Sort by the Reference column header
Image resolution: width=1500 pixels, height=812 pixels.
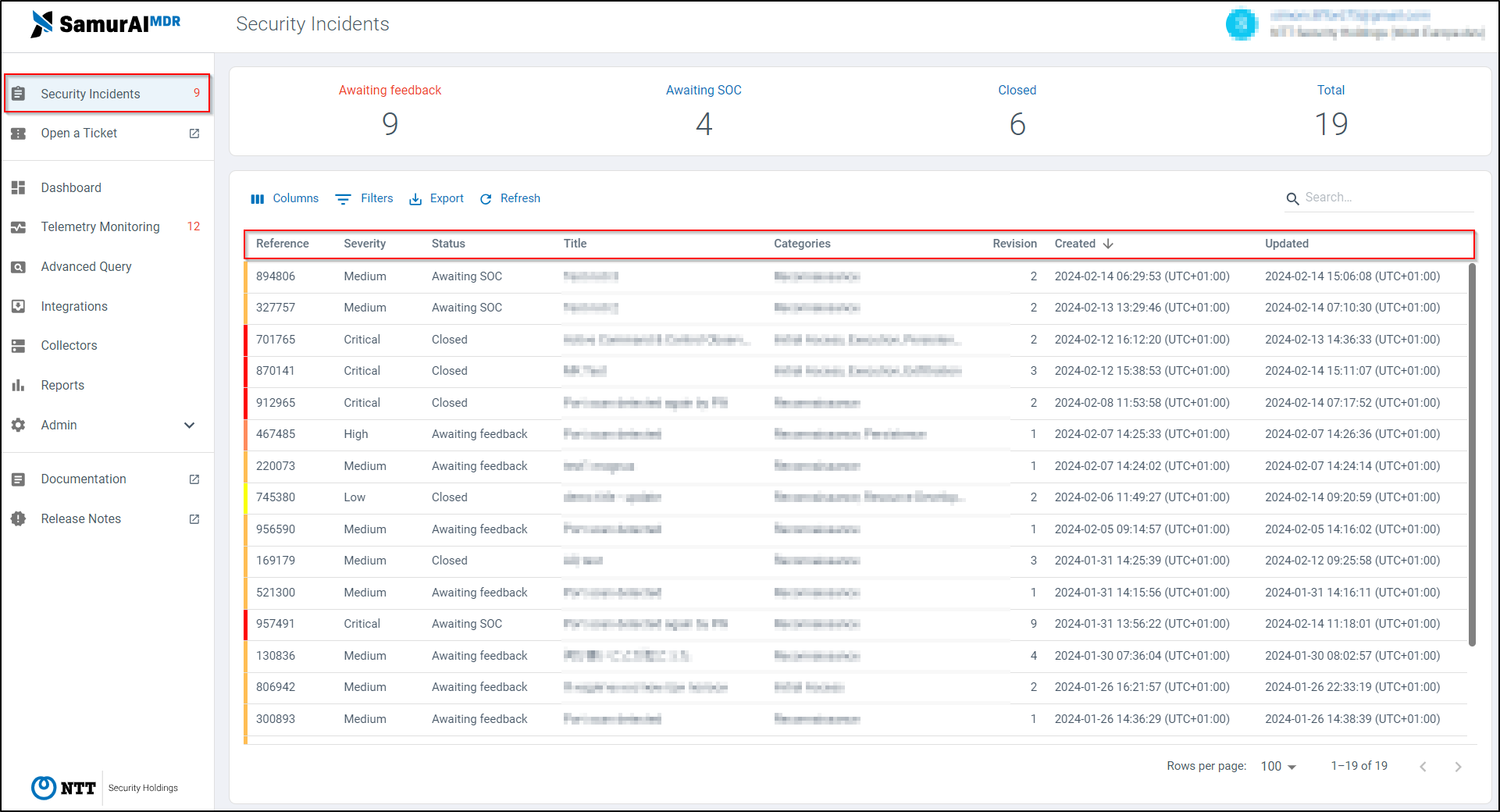coord(283,244)
